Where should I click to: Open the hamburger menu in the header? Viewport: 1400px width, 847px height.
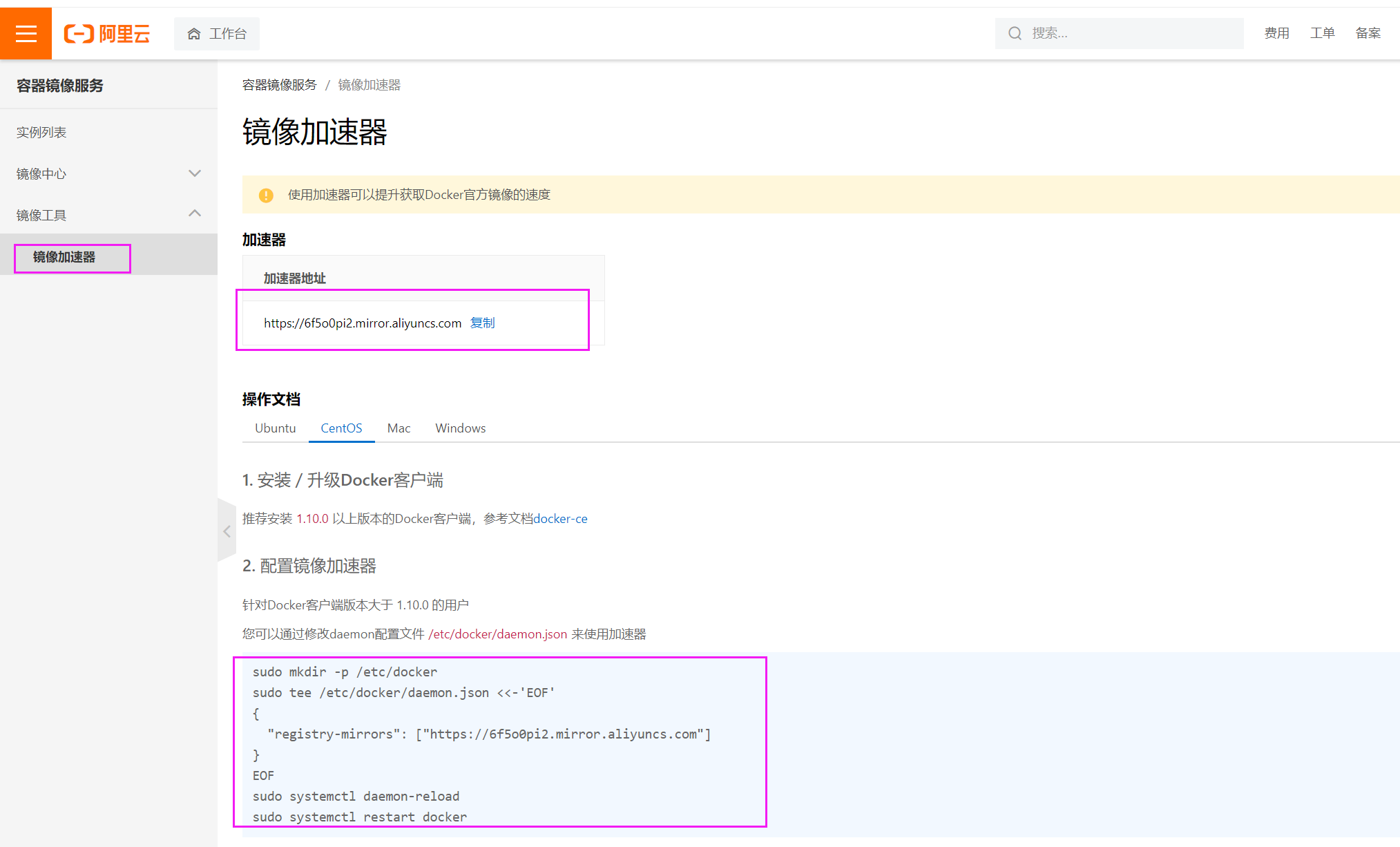click(26, 33)
